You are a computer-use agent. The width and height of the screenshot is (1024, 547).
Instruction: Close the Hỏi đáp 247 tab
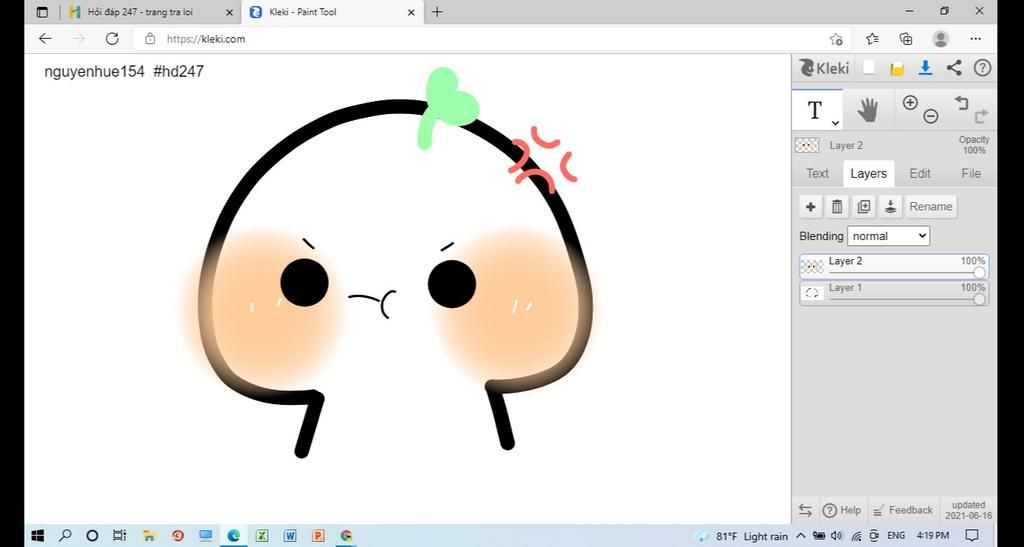click(x=229, y=12)
